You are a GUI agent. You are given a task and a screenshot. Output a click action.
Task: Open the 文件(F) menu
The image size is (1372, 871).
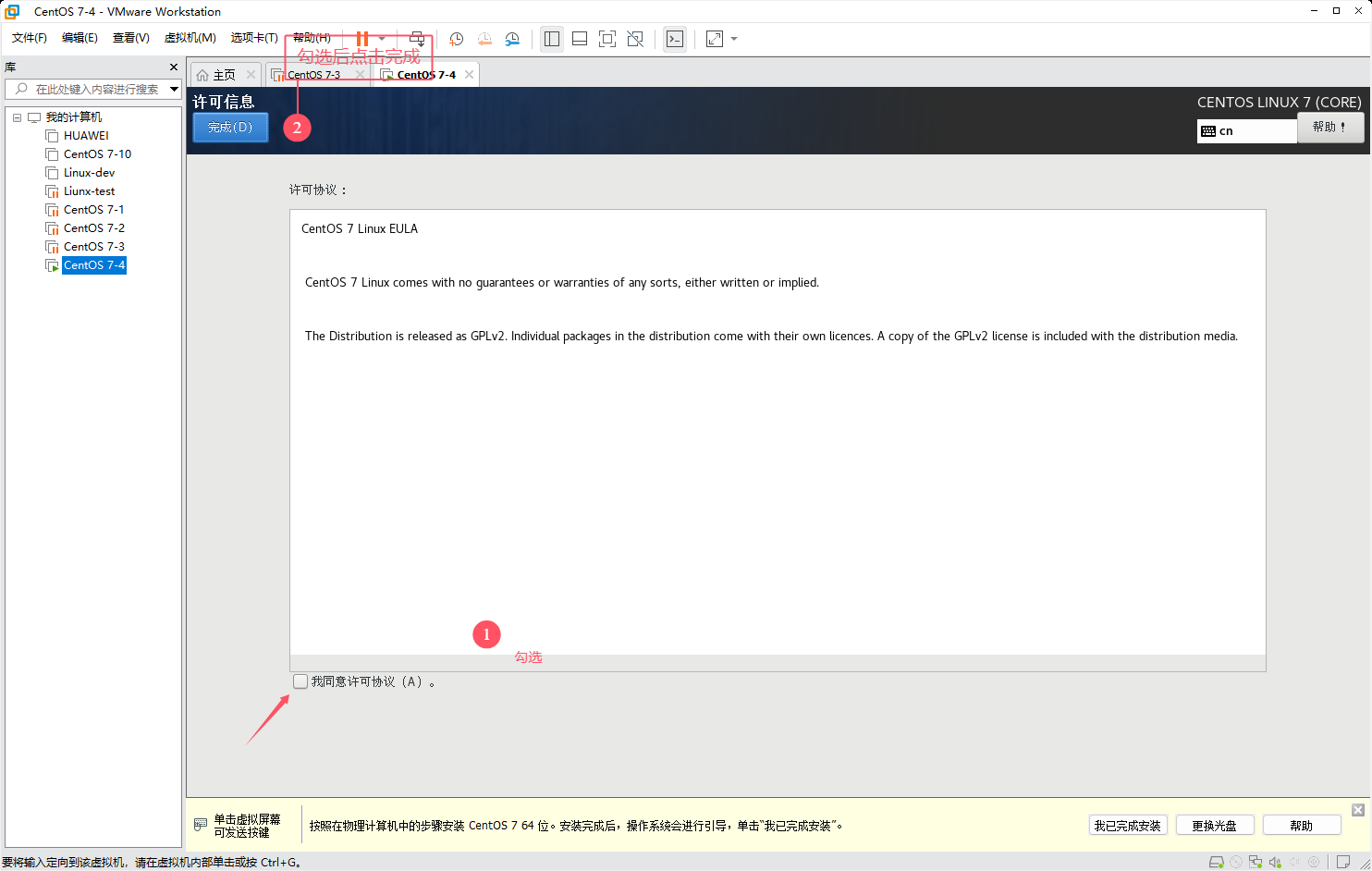30,38
